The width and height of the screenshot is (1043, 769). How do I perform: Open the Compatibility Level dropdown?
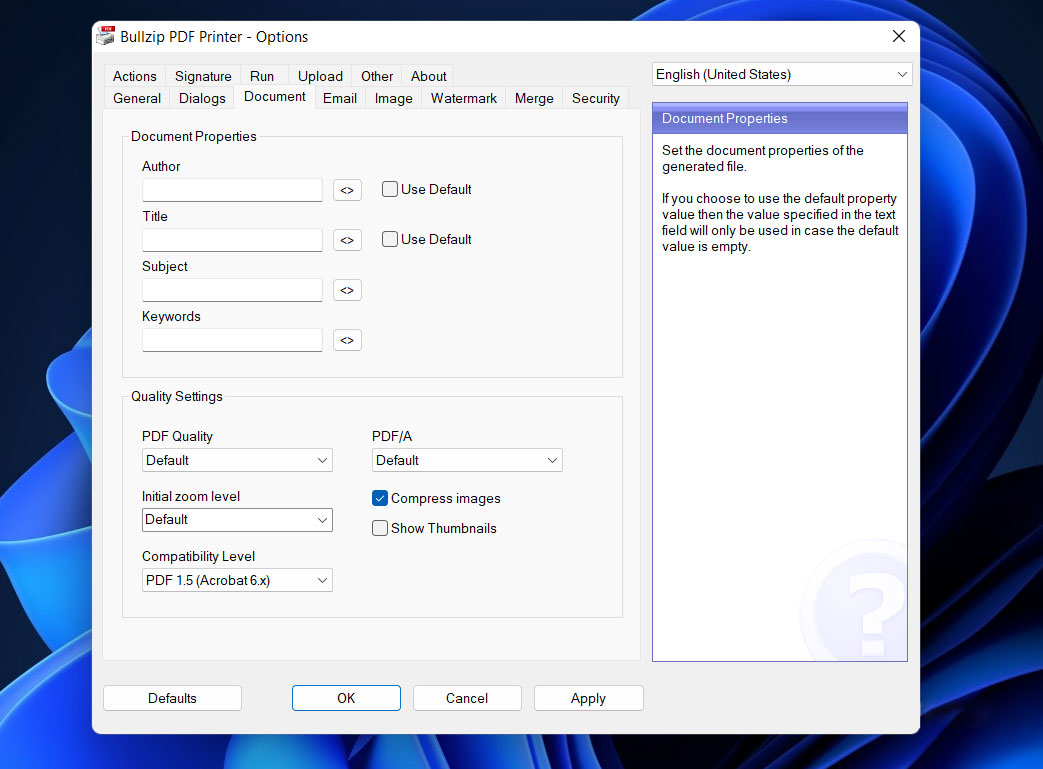tap(237, 580)
